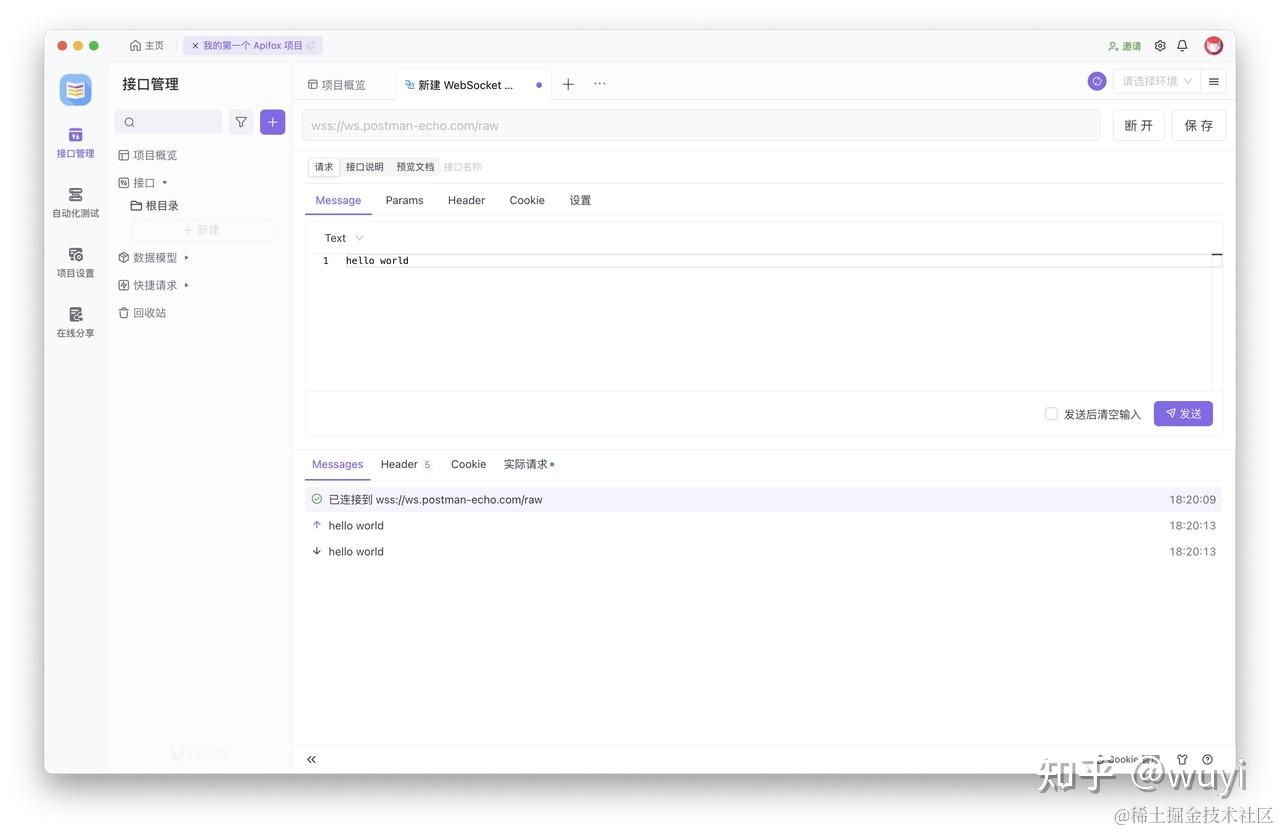The image size is (1280, 832).
Task: Go to the 主页 home tab
Action: tap(147, 46)
